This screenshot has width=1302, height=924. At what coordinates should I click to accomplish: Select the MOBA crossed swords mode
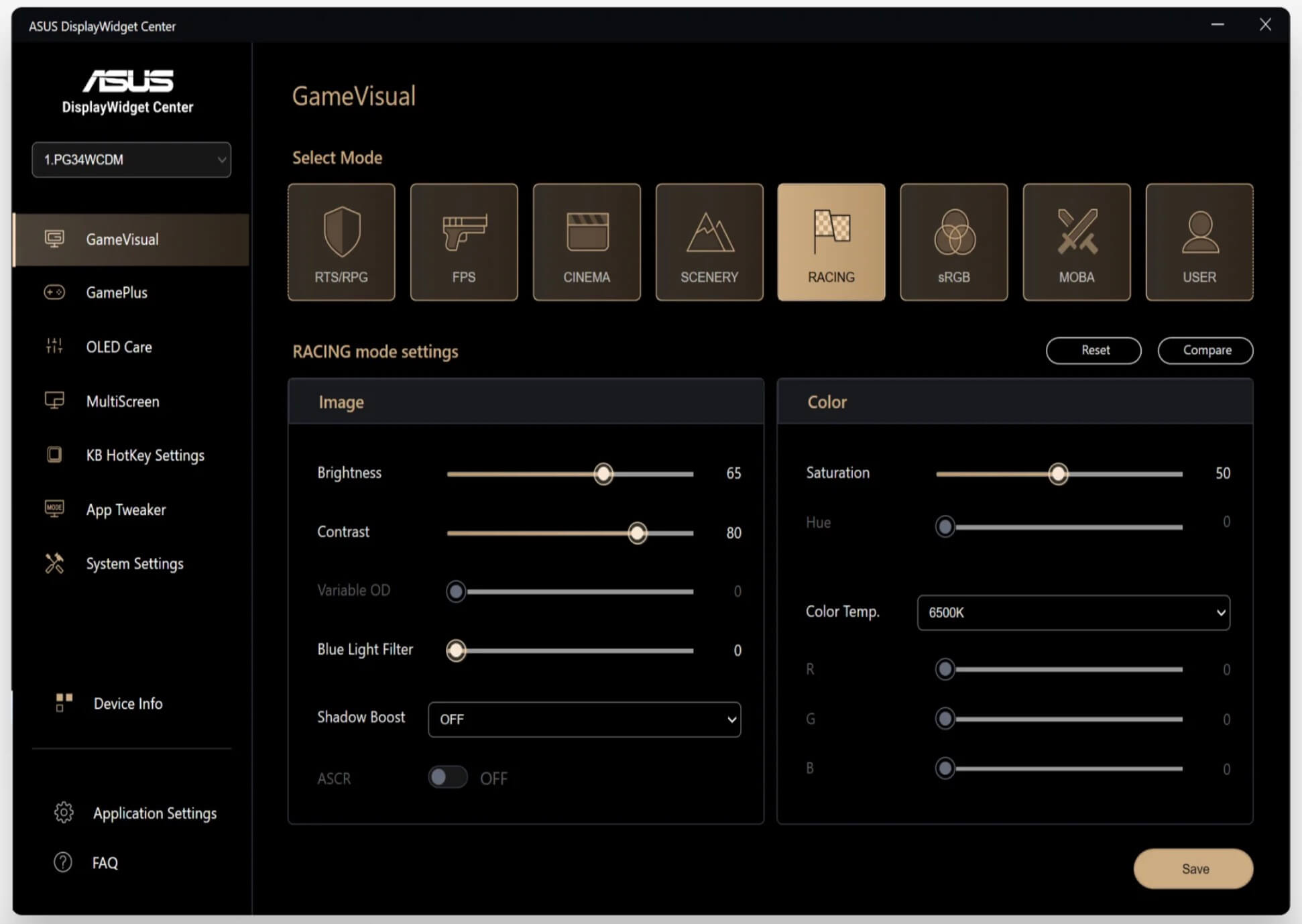1077,242
